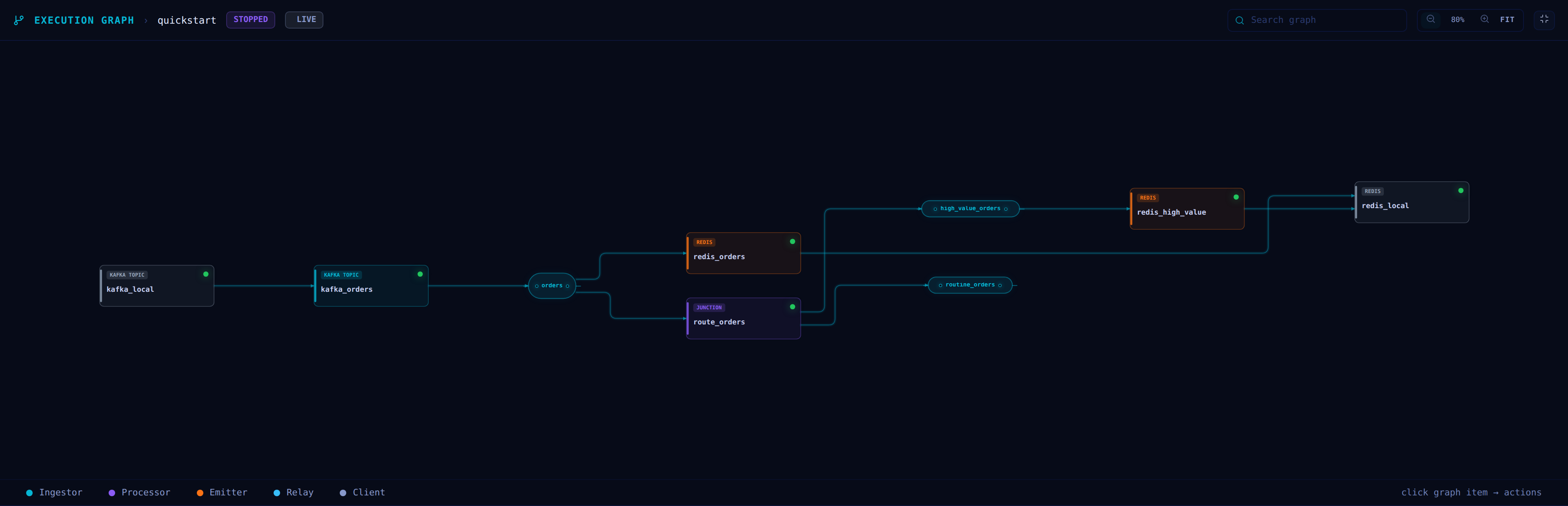Select the kafka_orders node
This screenshot has width=1568, height=506.
point(371,286)
